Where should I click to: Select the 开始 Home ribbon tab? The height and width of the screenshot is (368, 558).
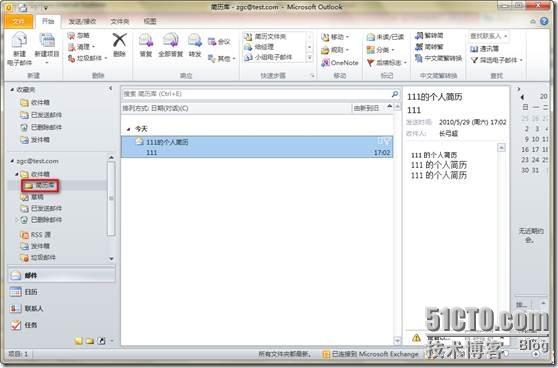(48, 21)
